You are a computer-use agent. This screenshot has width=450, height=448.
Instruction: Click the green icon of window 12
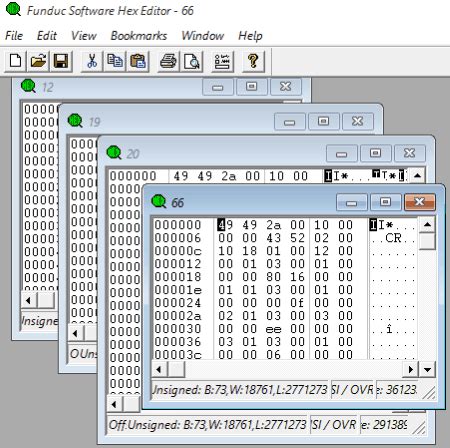pos(28,86)
